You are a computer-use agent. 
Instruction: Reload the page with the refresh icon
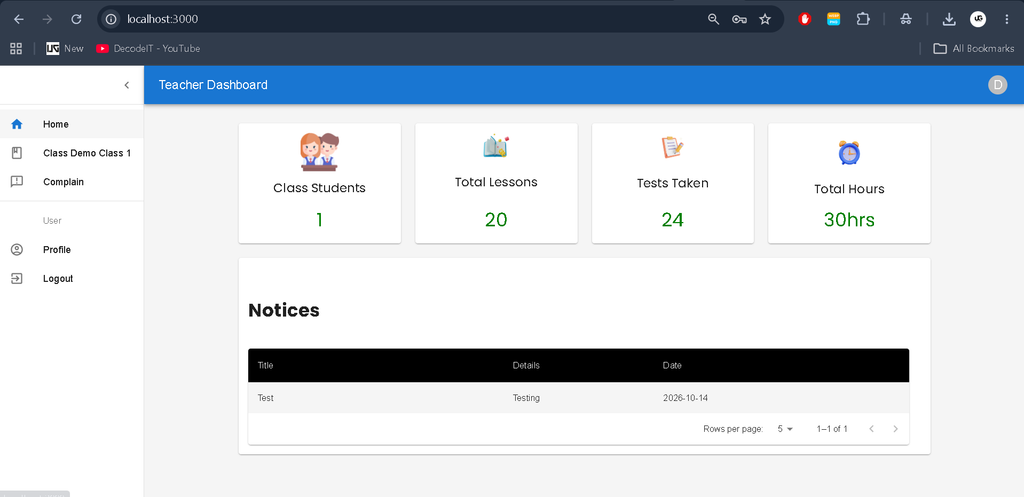(76, 20)
